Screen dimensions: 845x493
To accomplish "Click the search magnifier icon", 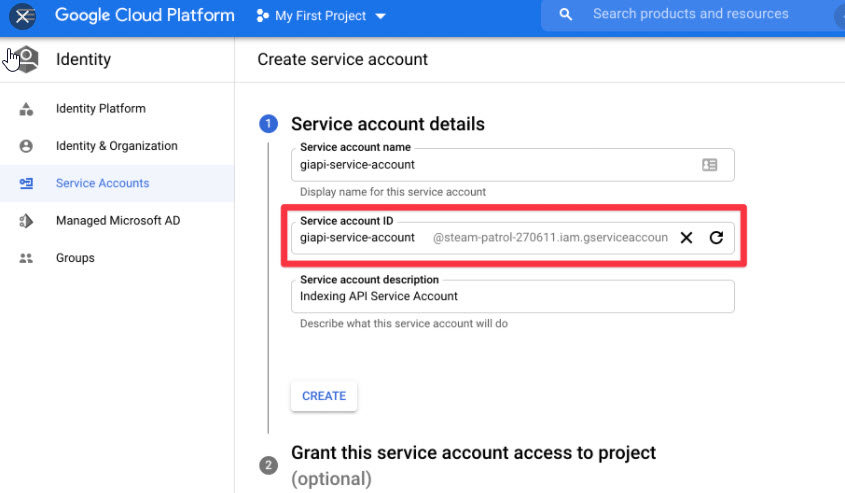I will click(x=566, y=15).
